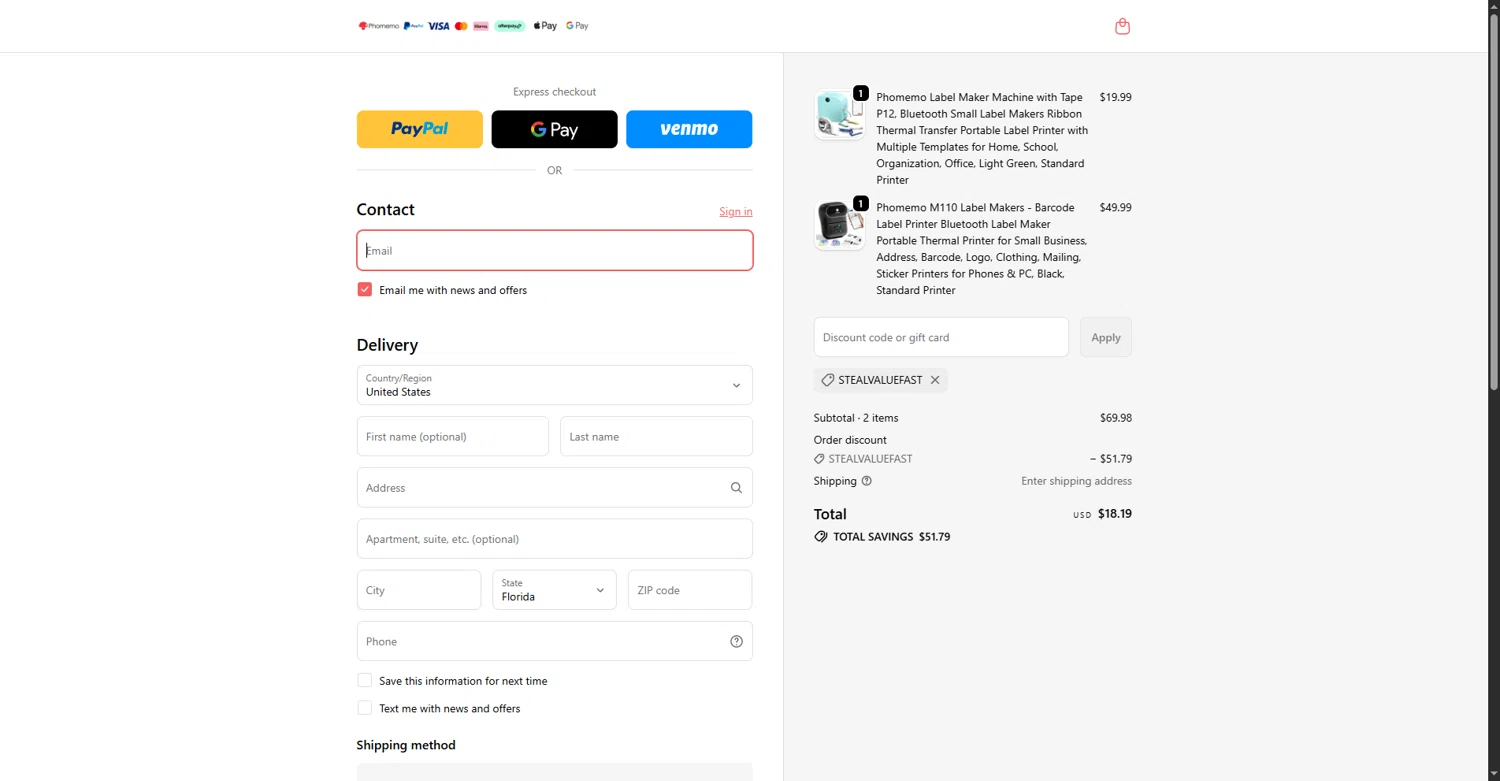The height and width of the screenshot is (781, 1500).
Task: Click the Discount code or gift card field
Action: [941, 337]
